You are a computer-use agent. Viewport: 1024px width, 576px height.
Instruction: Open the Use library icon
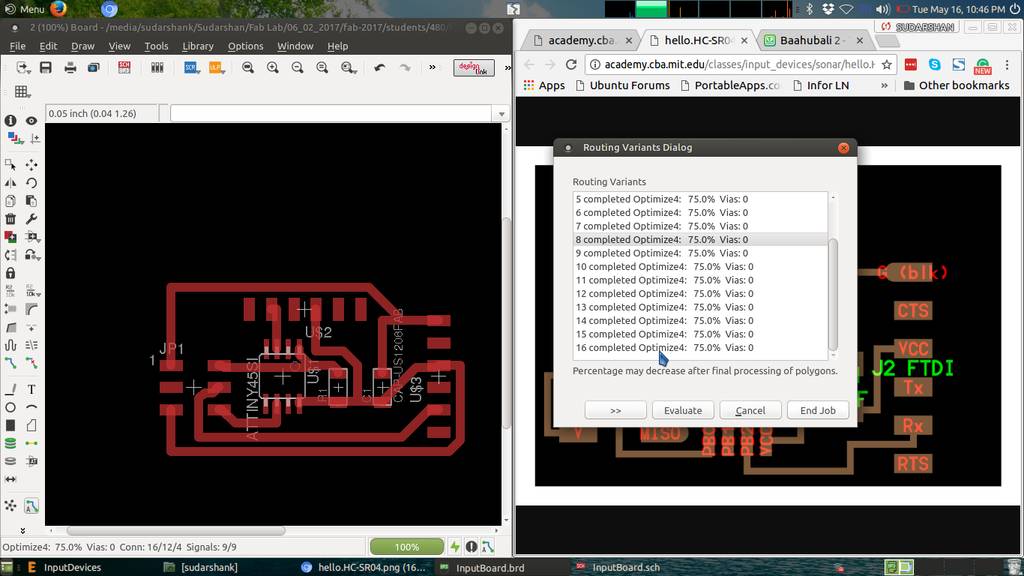[x=157, y=67]
